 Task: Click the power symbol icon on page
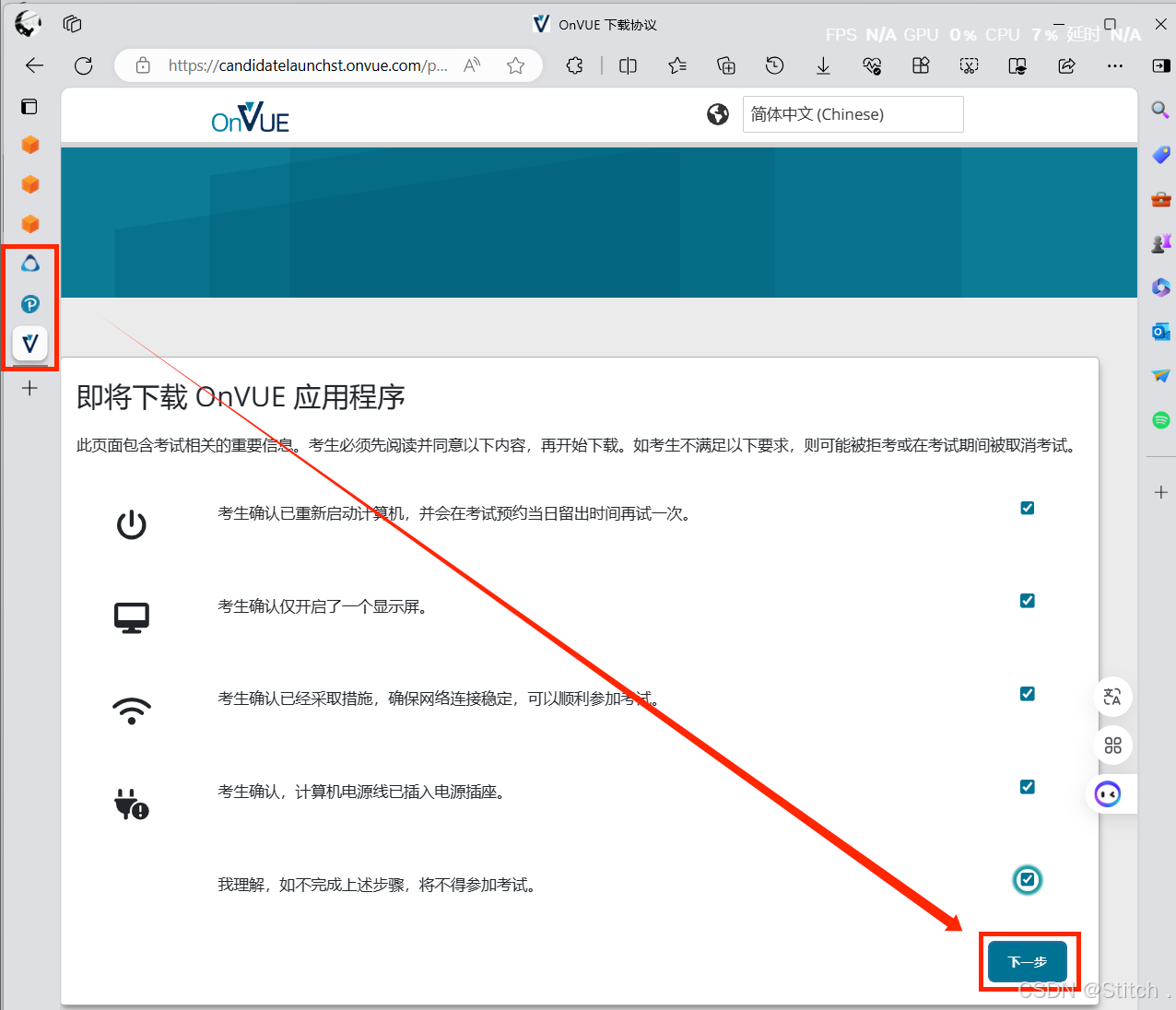point(132,524)
